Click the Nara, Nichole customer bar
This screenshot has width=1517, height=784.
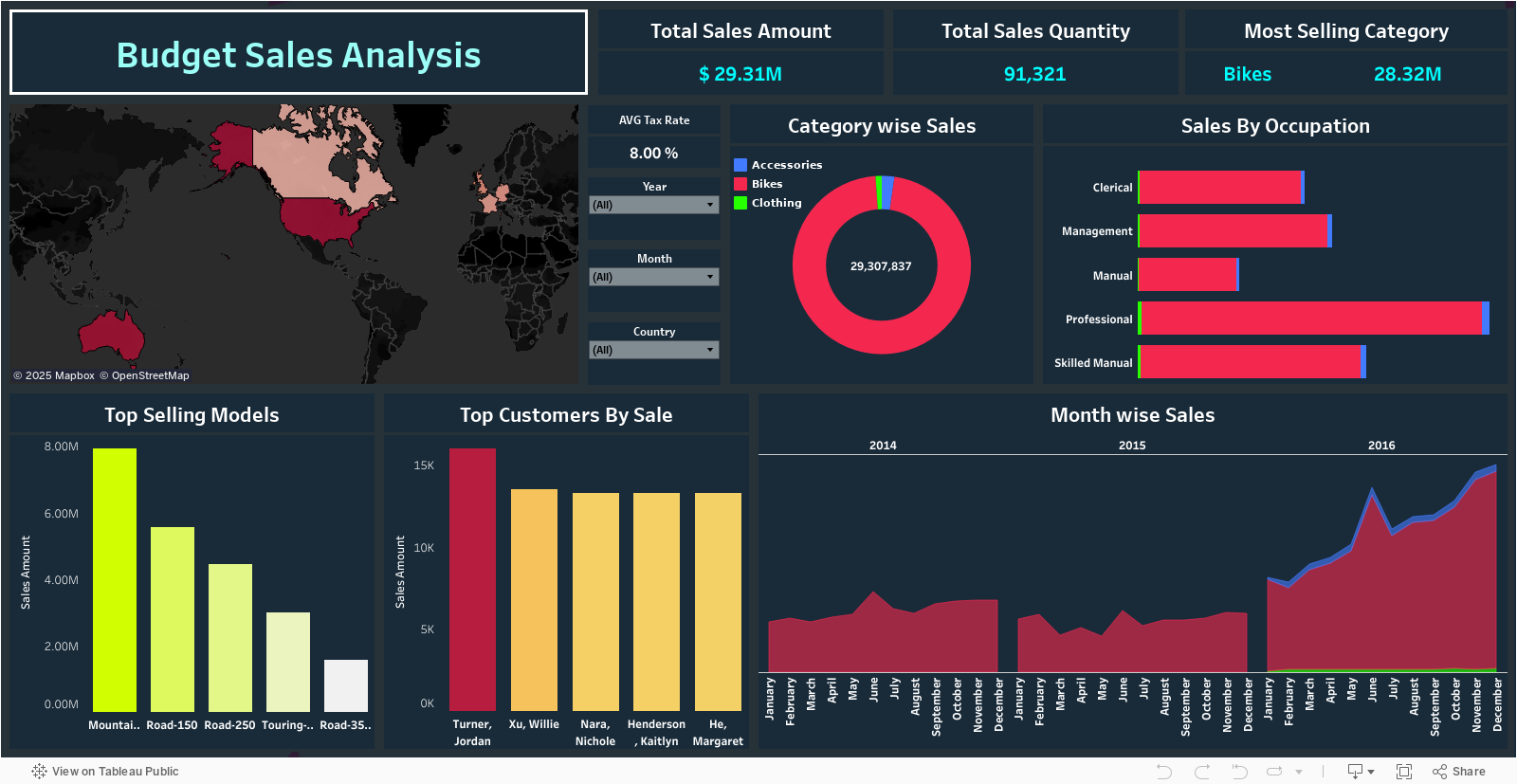595,602
